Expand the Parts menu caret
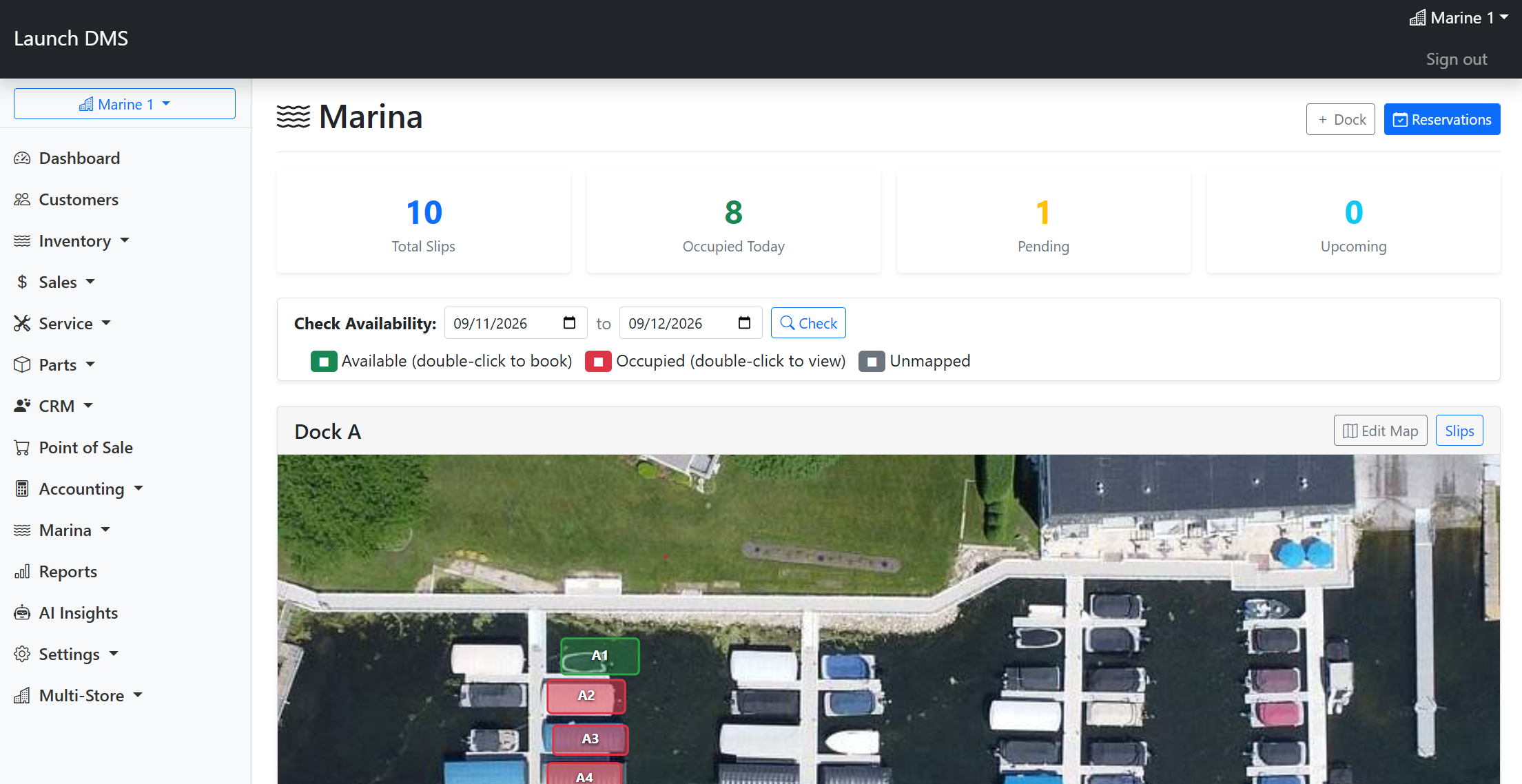The width and height of the screenshot is (1522, 784). coord(90,364)
